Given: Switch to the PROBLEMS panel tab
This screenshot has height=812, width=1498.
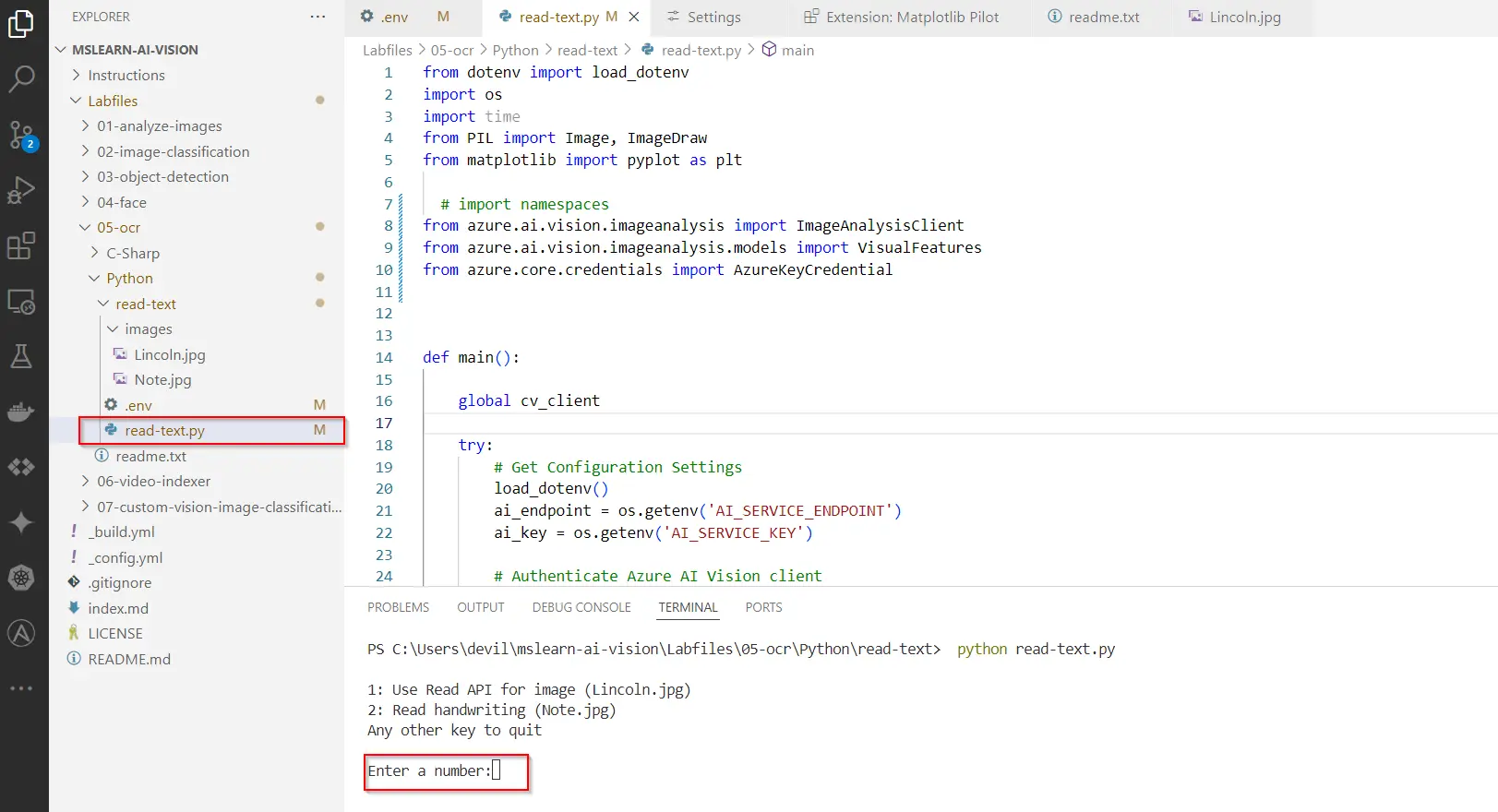Looking at the screenshot, I should (x=398, y=607).
